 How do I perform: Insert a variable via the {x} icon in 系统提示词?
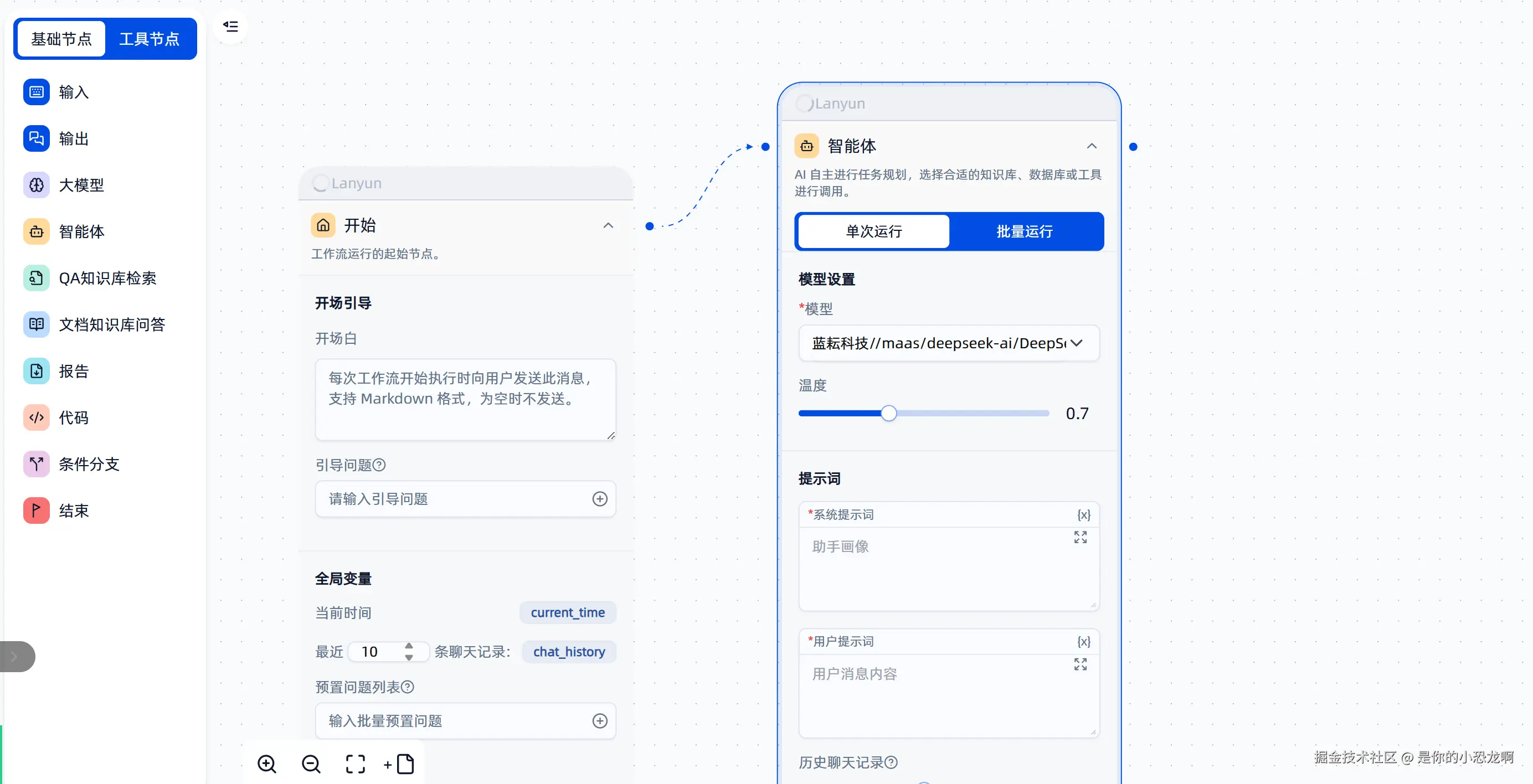[1083, 514]
